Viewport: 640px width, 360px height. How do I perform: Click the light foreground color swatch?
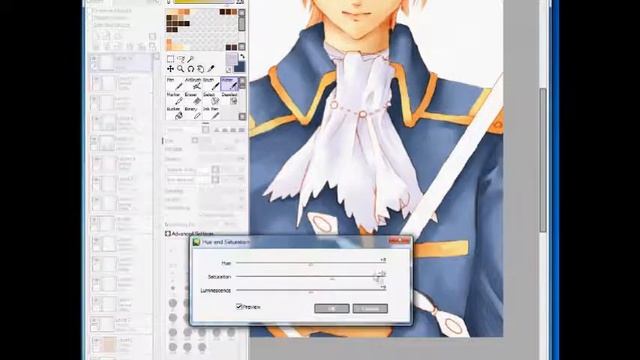tap(231, 59)
